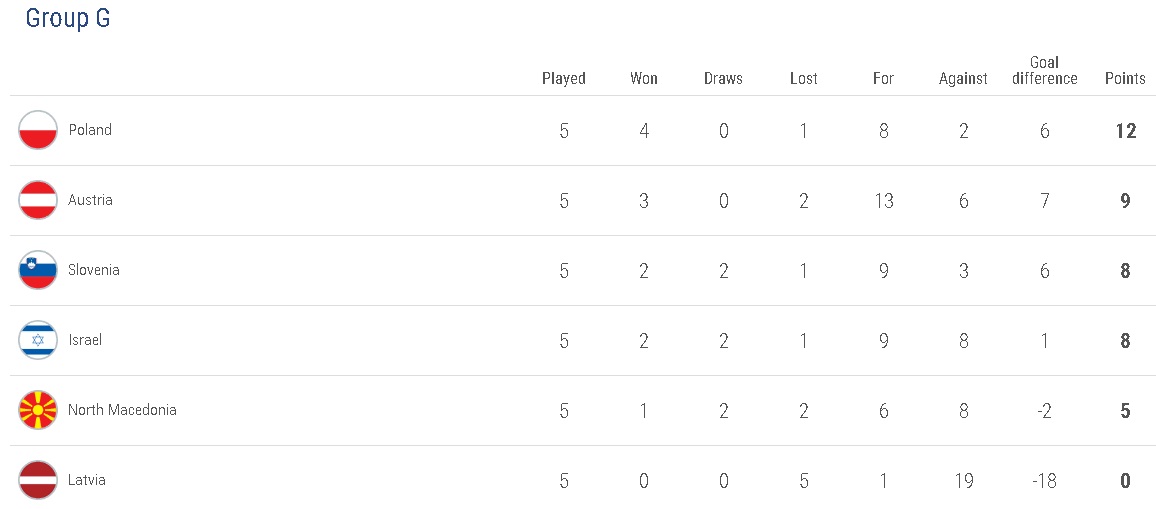Open the Austria team link
The image size is (1156, 509).
coord(90,200)
